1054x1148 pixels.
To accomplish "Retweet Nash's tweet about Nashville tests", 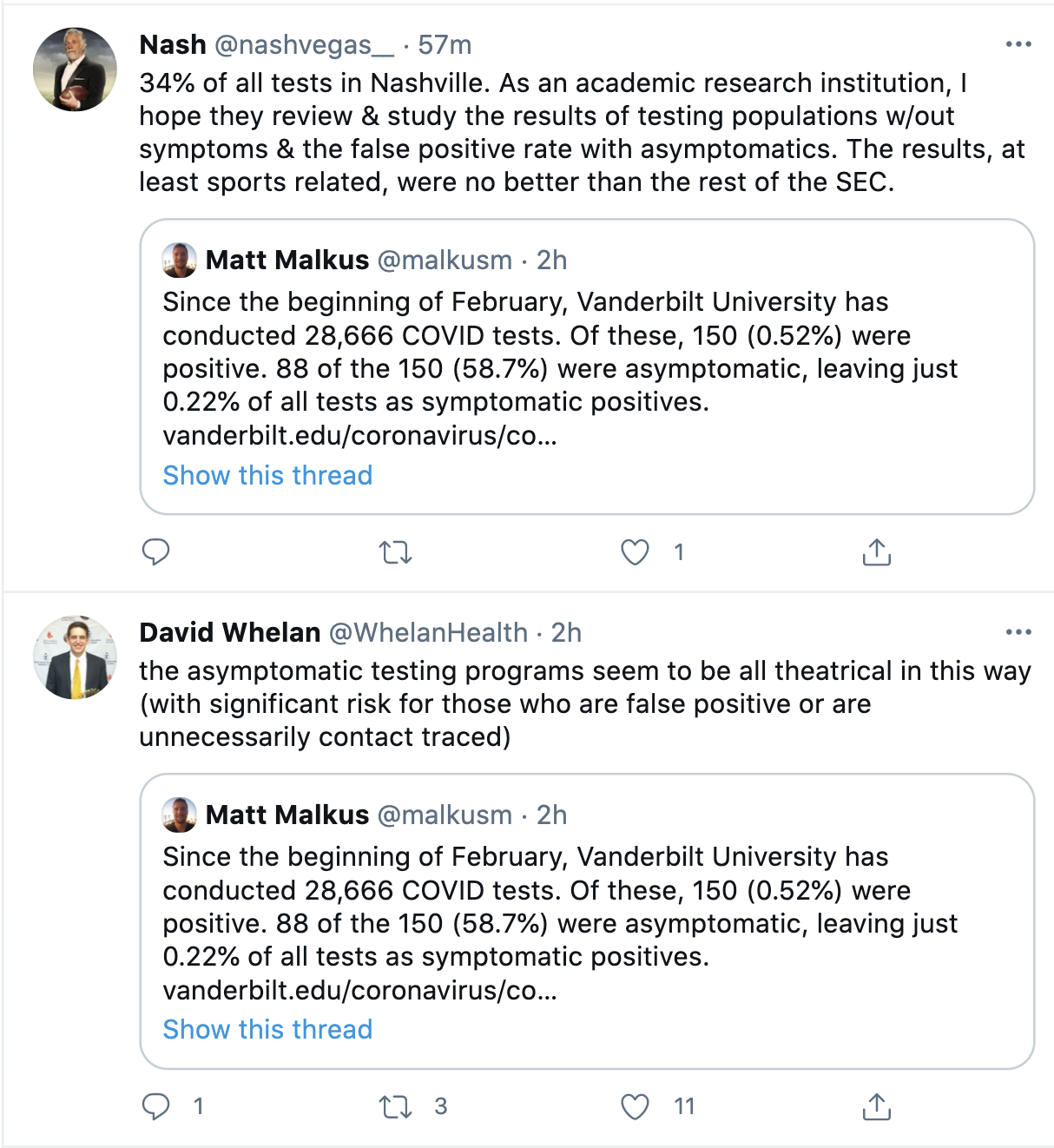I will coord(395,552).
